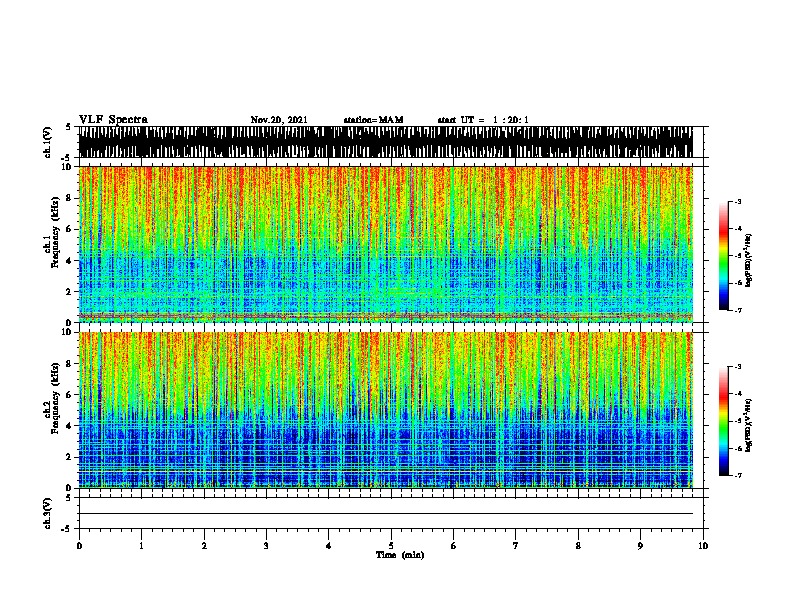Click the ch.2 PSD color scale bar
Viewport: 792px width, 612px height.
[x=724, y=421]
